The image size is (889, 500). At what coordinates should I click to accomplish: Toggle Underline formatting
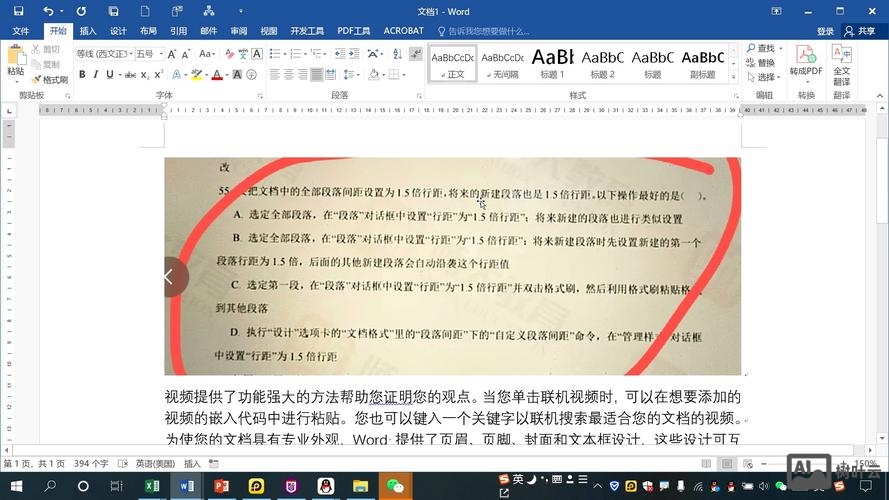click(109, 74)
